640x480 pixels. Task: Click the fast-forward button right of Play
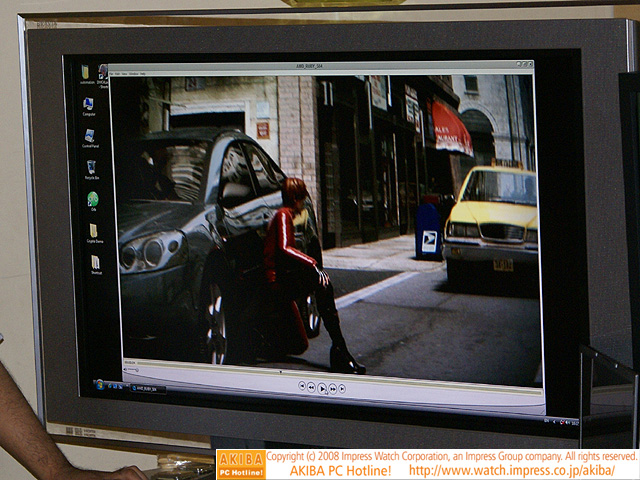coord(334,387)
